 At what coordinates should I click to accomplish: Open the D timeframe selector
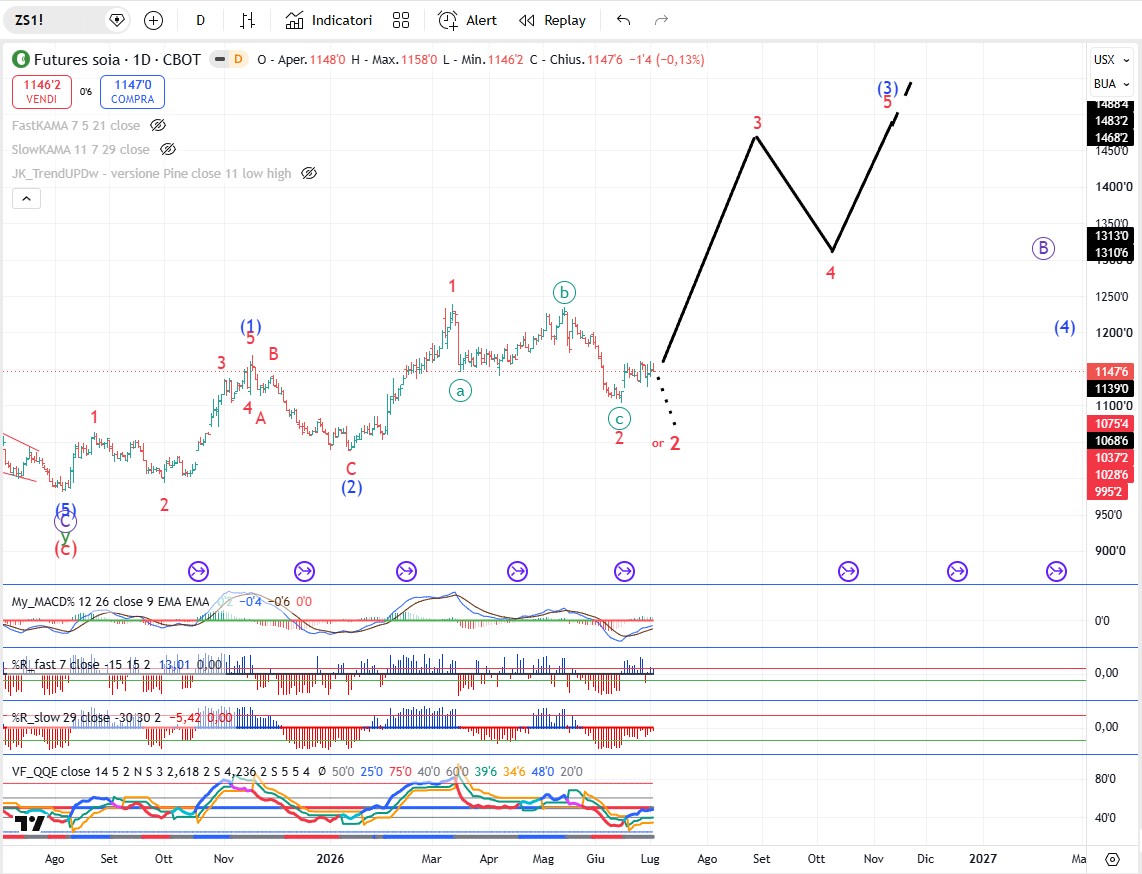[x=200, y=20]
